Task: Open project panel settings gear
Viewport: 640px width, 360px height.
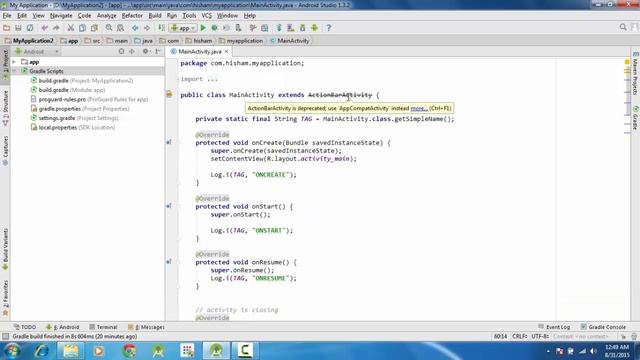Action: 146,51
